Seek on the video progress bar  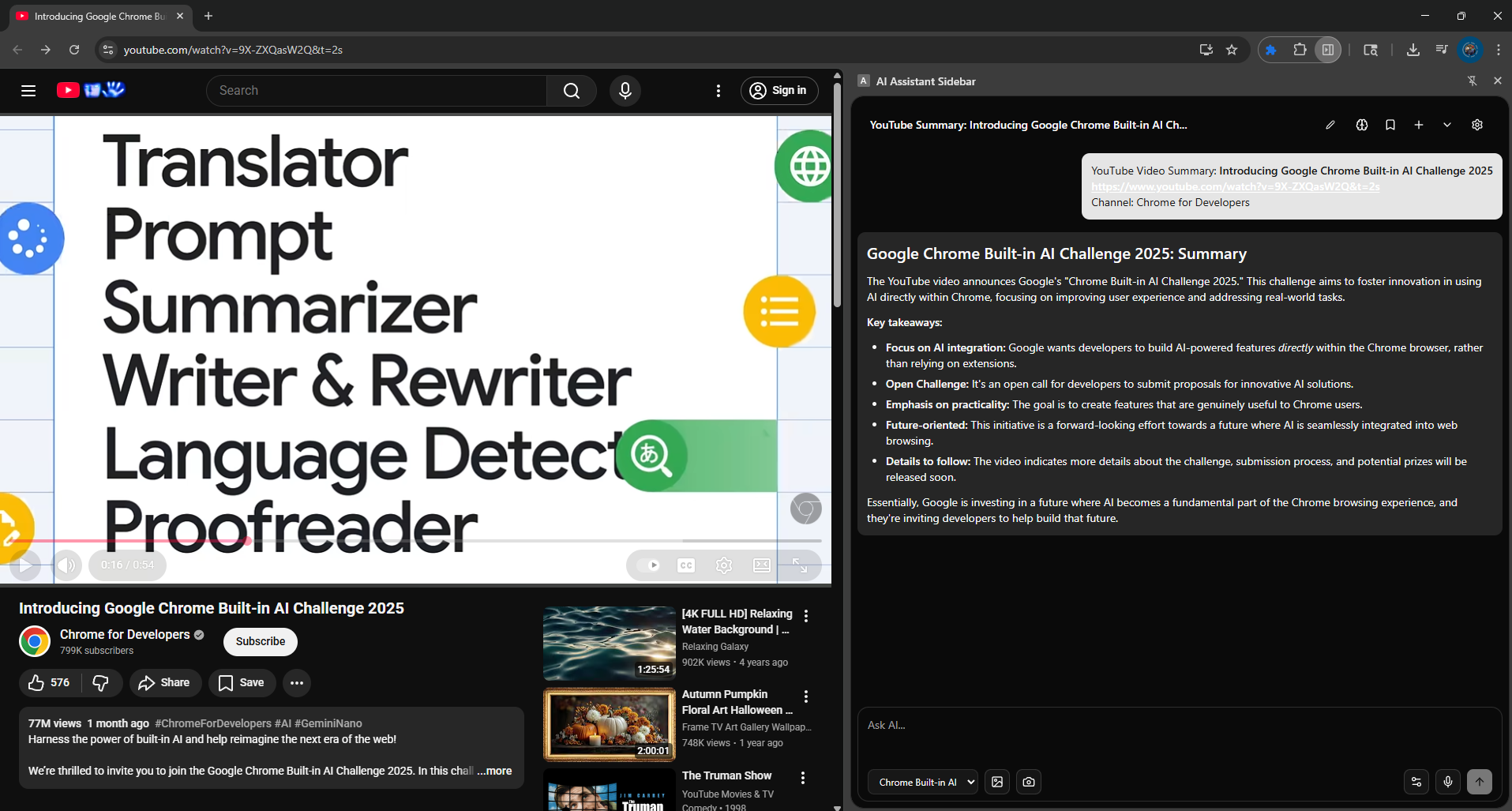click(415, 541)
